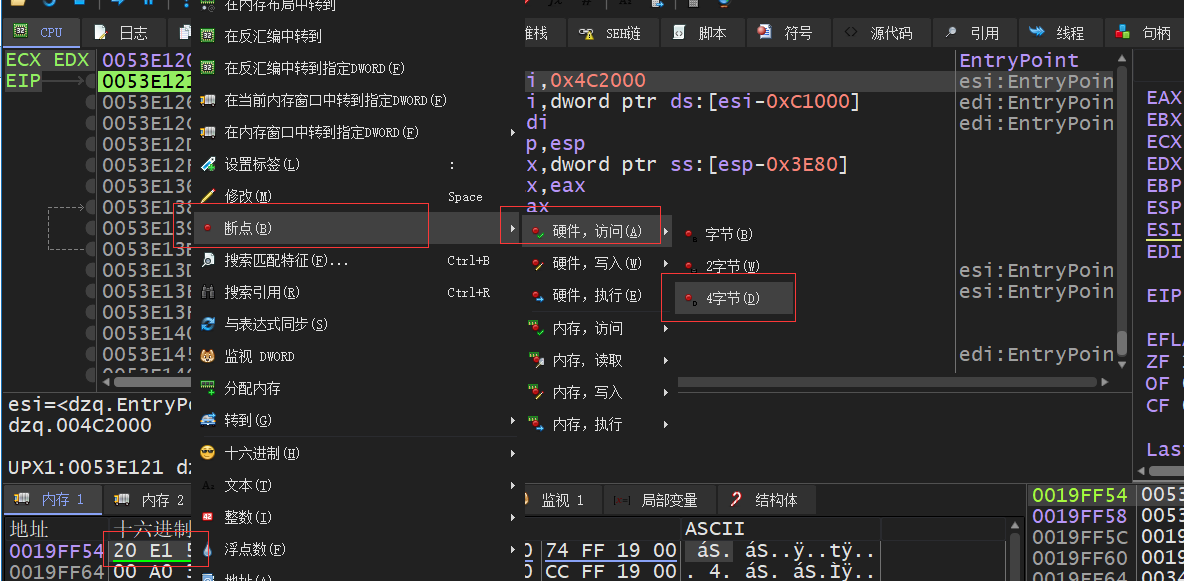Image resolution: width=1184 pixels, height=581 pixels.
Task: Select stack address 0019FF5C
Action: [x=1080, y=536]
